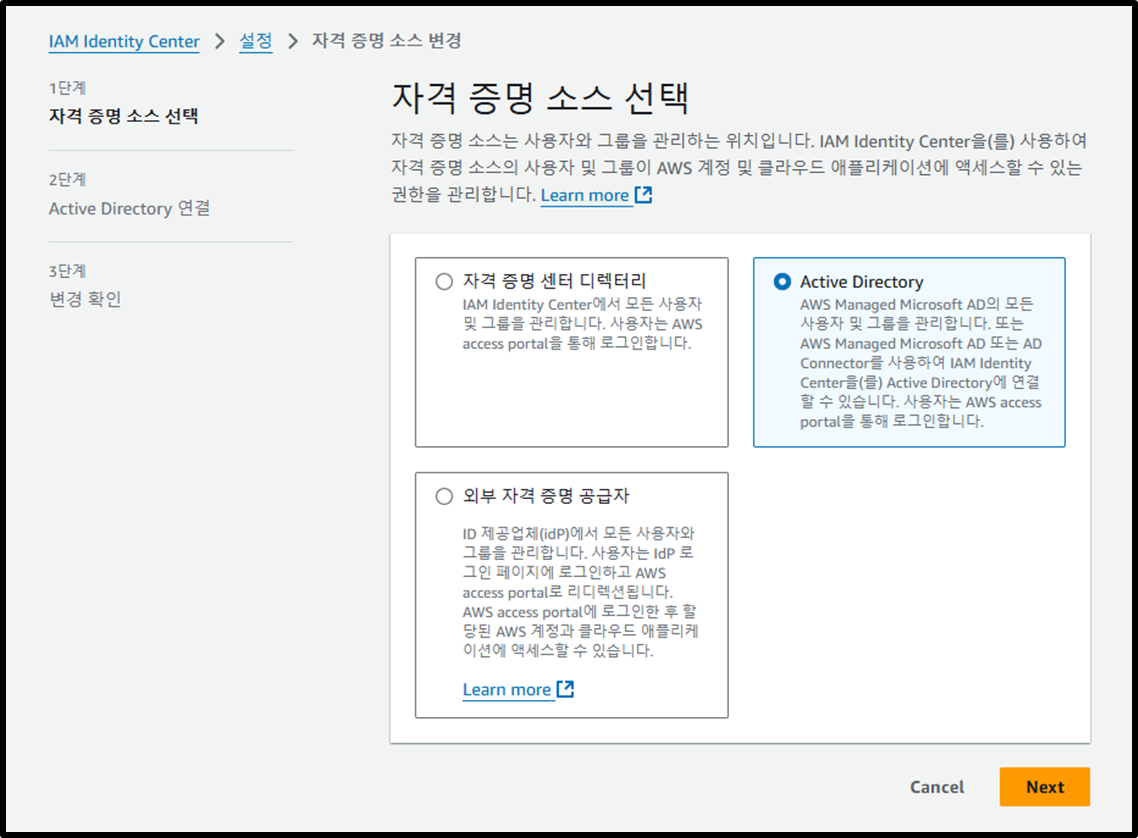The height and width of the screenshot is (838, 1138).
Task: Click the ID 제공업체(idP) description paragraph
Action: click(x=580, y=592)
